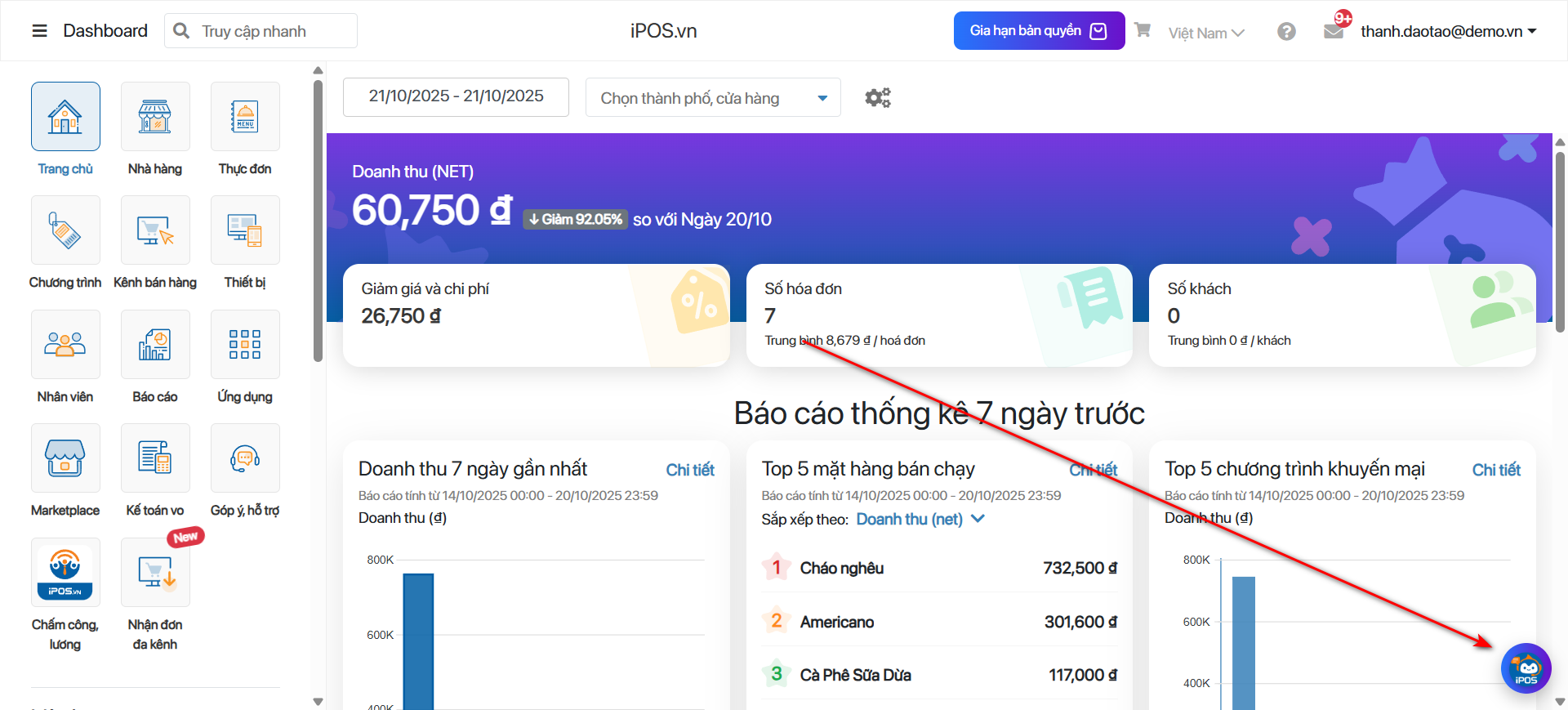Image resolution: width=1568 pixels, height=710 pixels.
Task: Open Chi tiết for 7-day revenue
Action: [689, 470]
